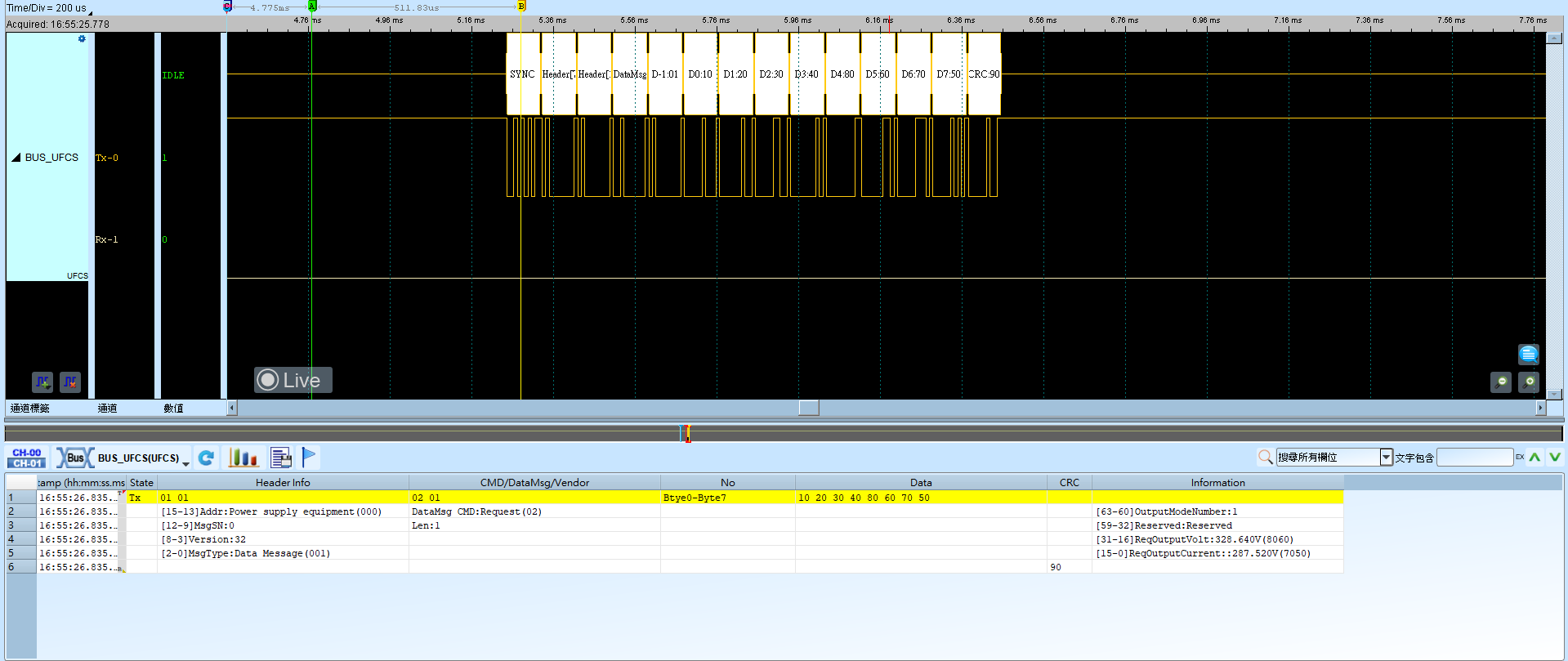
Task: Click the remove-channel waveform icon
Action: coord(70,382)
